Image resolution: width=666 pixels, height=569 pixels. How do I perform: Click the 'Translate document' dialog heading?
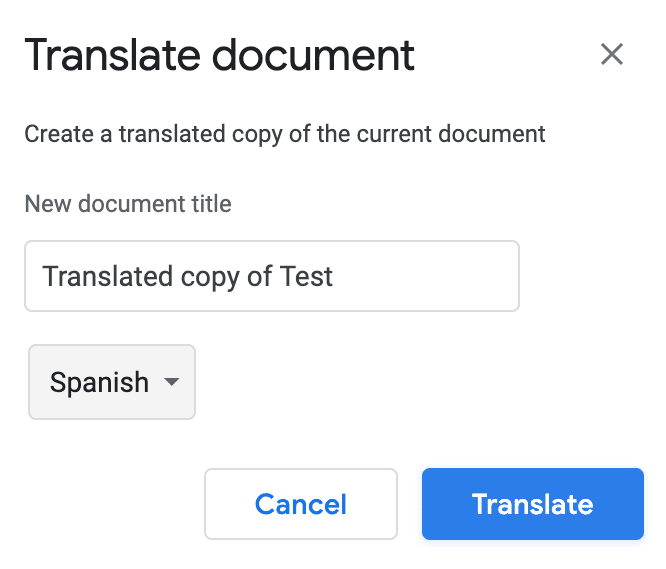219,55
